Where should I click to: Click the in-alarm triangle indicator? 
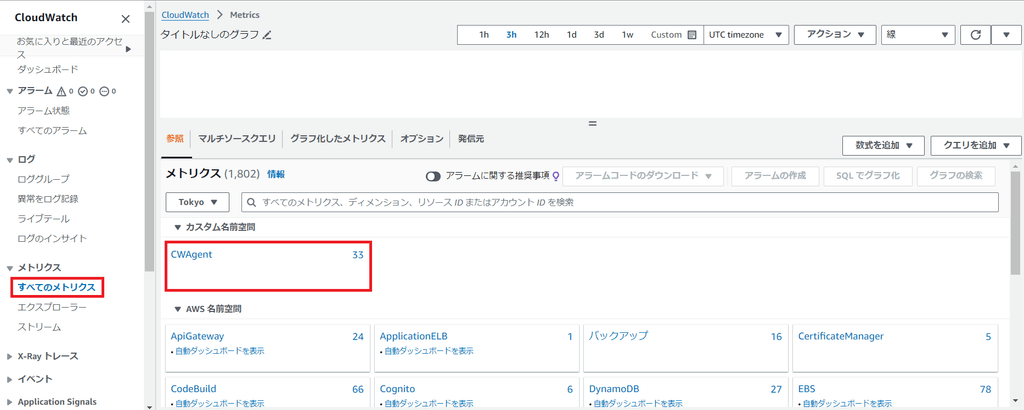[61, 91]
